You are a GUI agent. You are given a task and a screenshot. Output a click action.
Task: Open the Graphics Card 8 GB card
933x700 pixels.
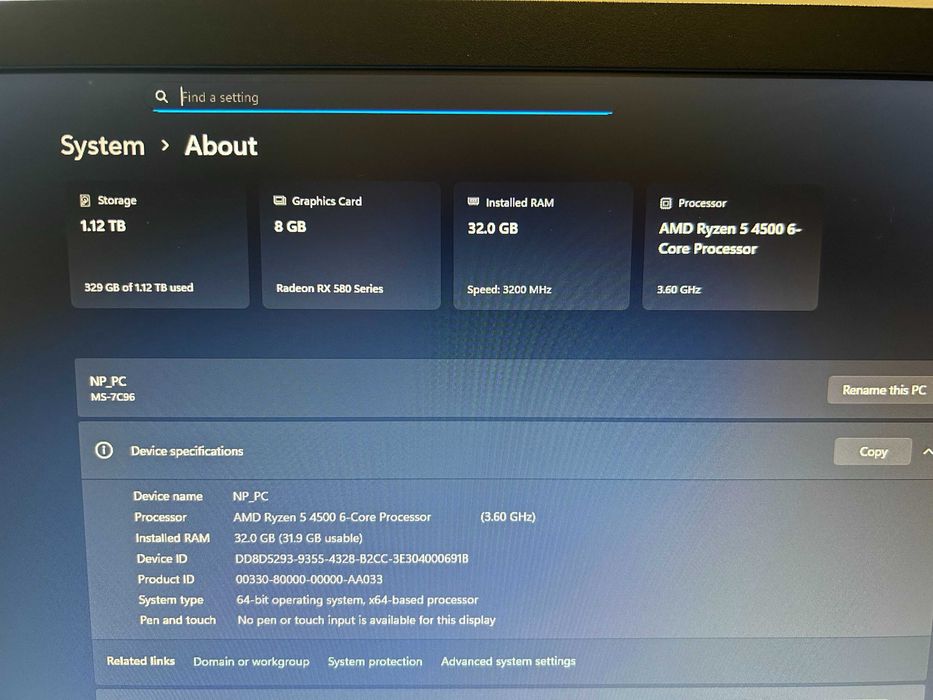(352, 245)
